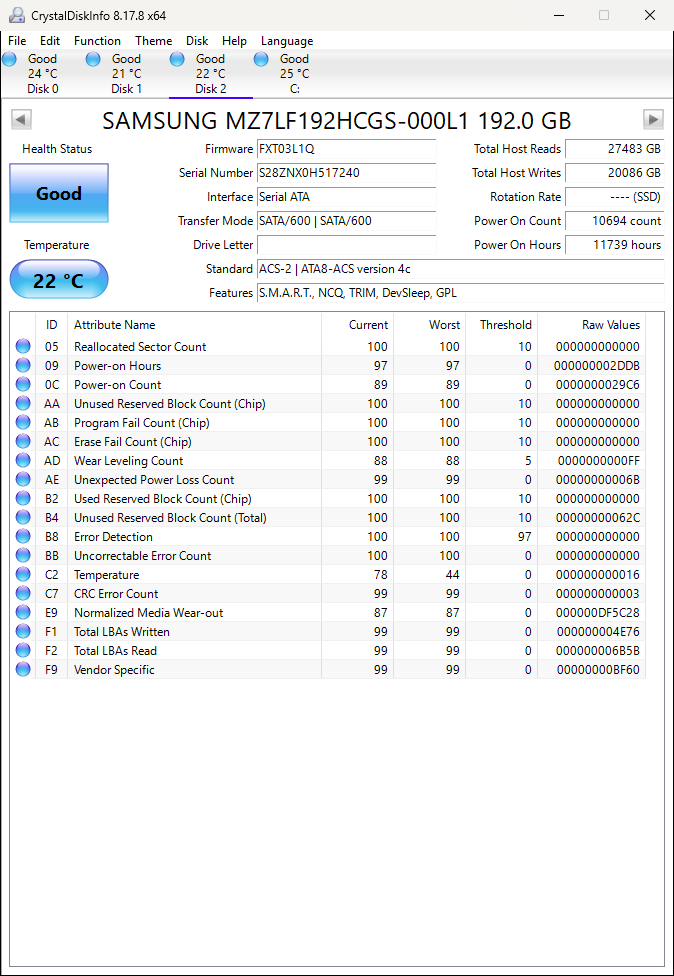Click the Good health status button
The image size is (674, 976).
point(59,193)
